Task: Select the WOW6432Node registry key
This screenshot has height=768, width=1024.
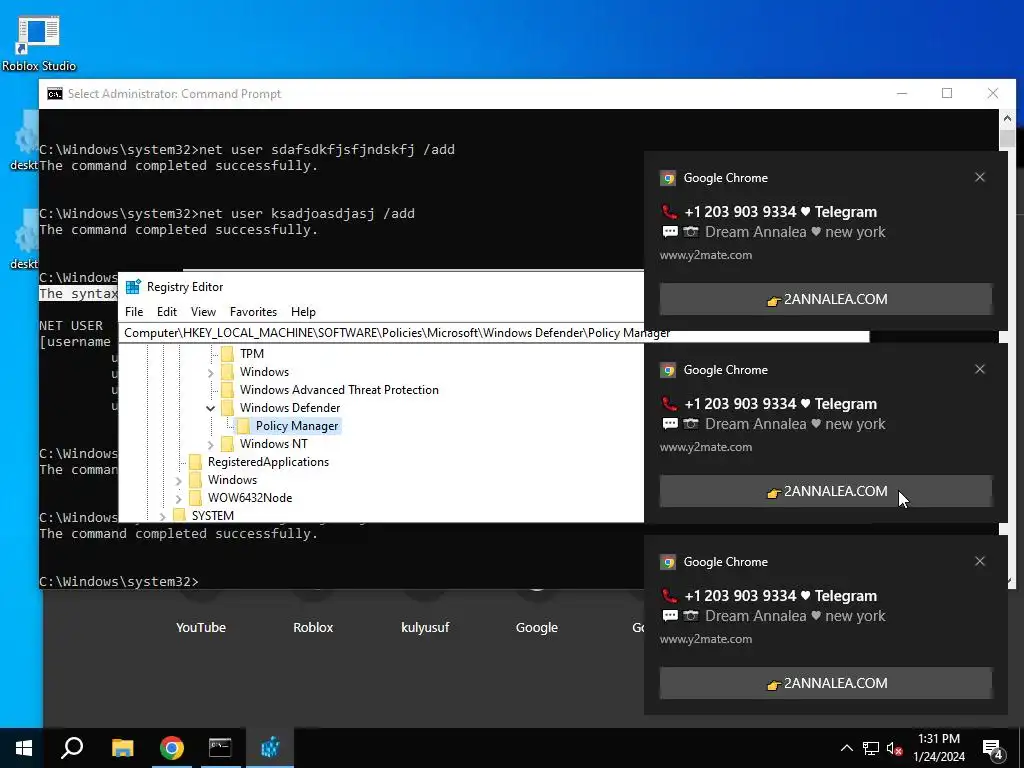Action: [249, 498]
